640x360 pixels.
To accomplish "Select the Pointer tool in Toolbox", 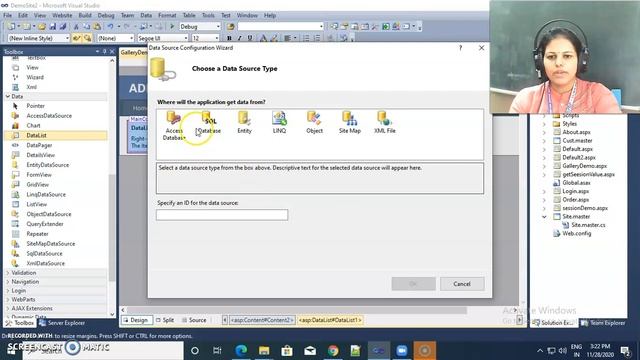I will [36, 106].
